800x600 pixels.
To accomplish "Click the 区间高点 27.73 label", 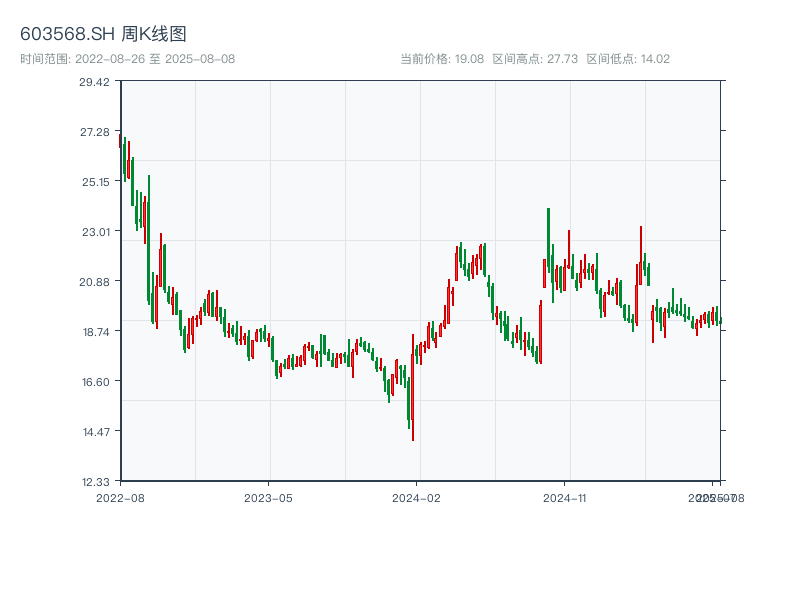I will click(x=535, y=59).
